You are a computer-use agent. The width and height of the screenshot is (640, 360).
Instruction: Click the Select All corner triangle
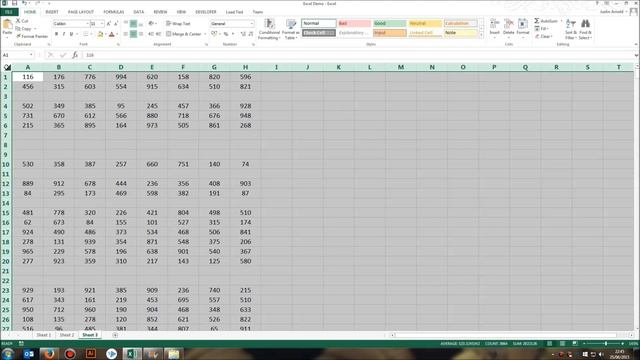7,67
